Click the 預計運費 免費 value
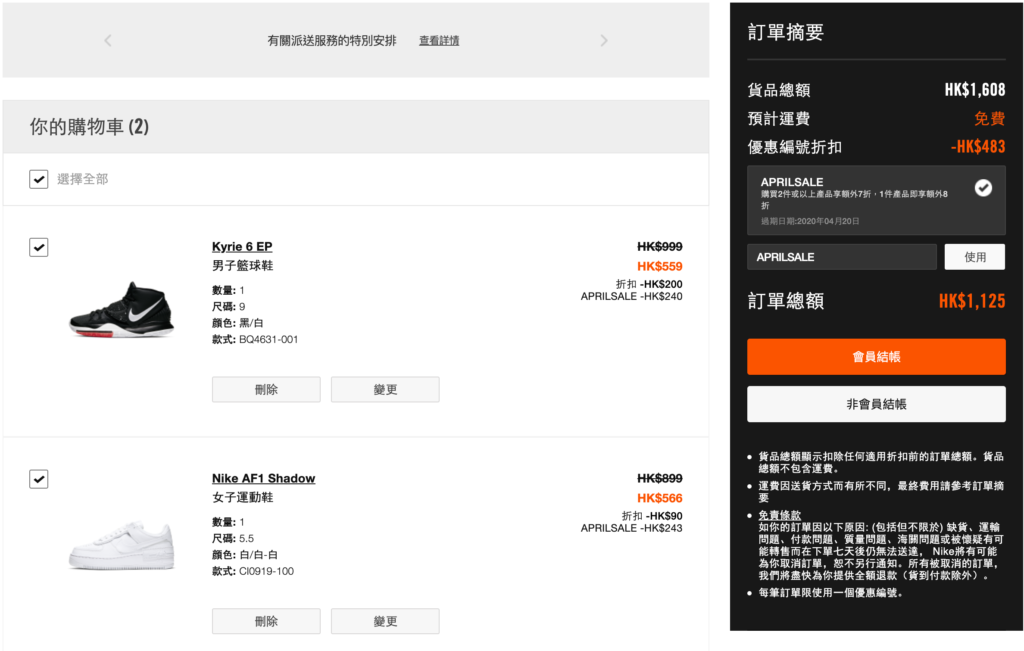Viewport: 1024px width, 651px height. (989, 119)
